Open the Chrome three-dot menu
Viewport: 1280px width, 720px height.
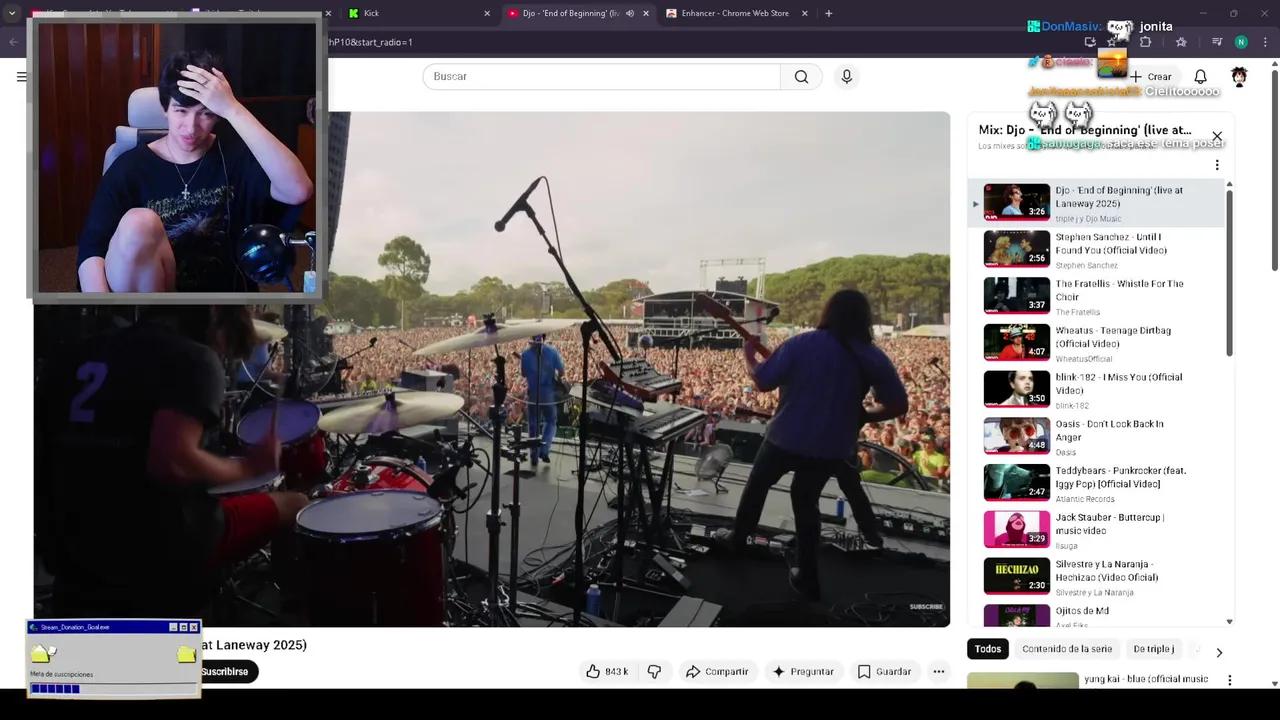pyautogui.click(x=1265, y=42)
